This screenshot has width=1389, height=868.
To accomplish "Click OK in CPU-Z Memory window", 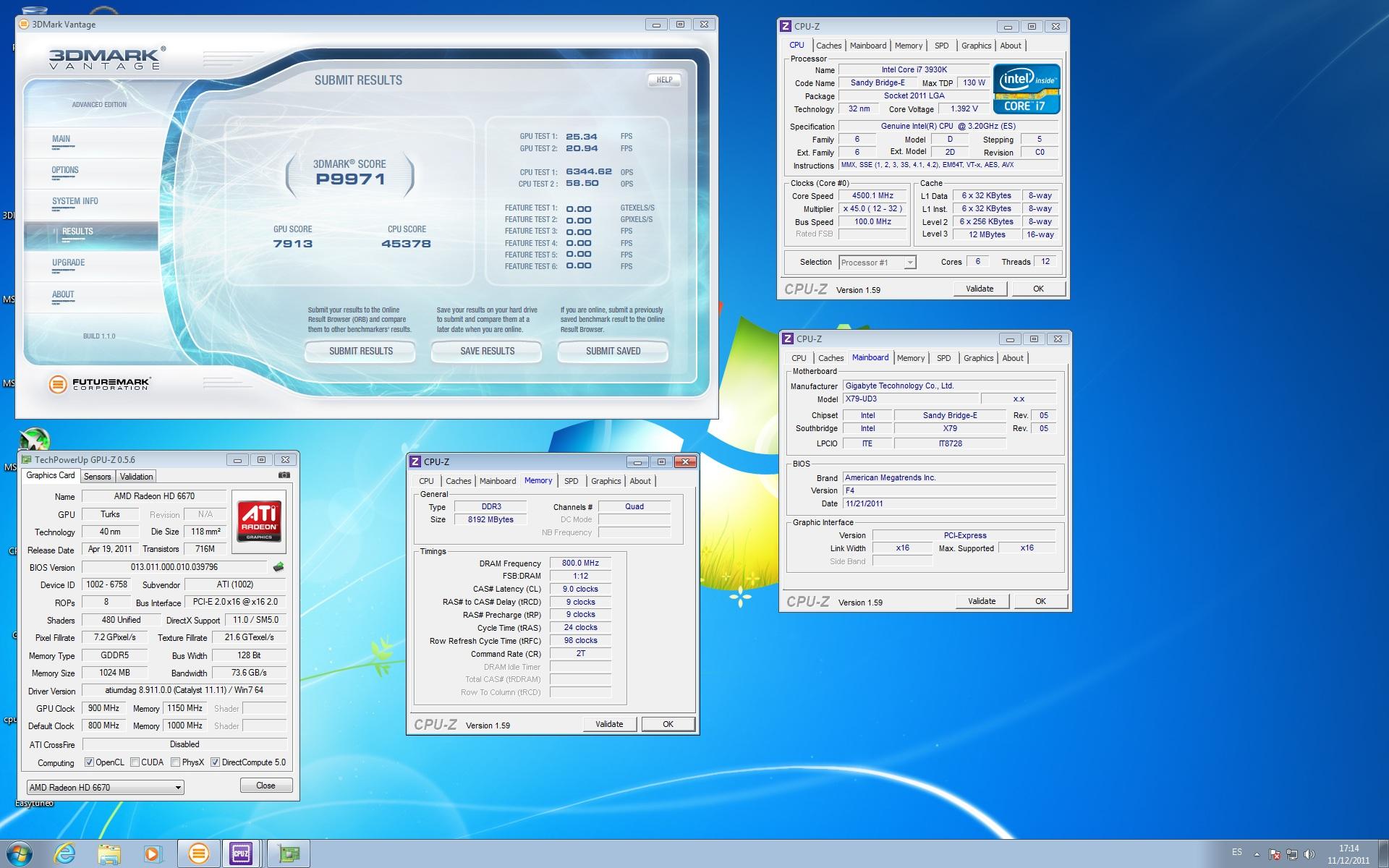I will click(x=668, y=724).
